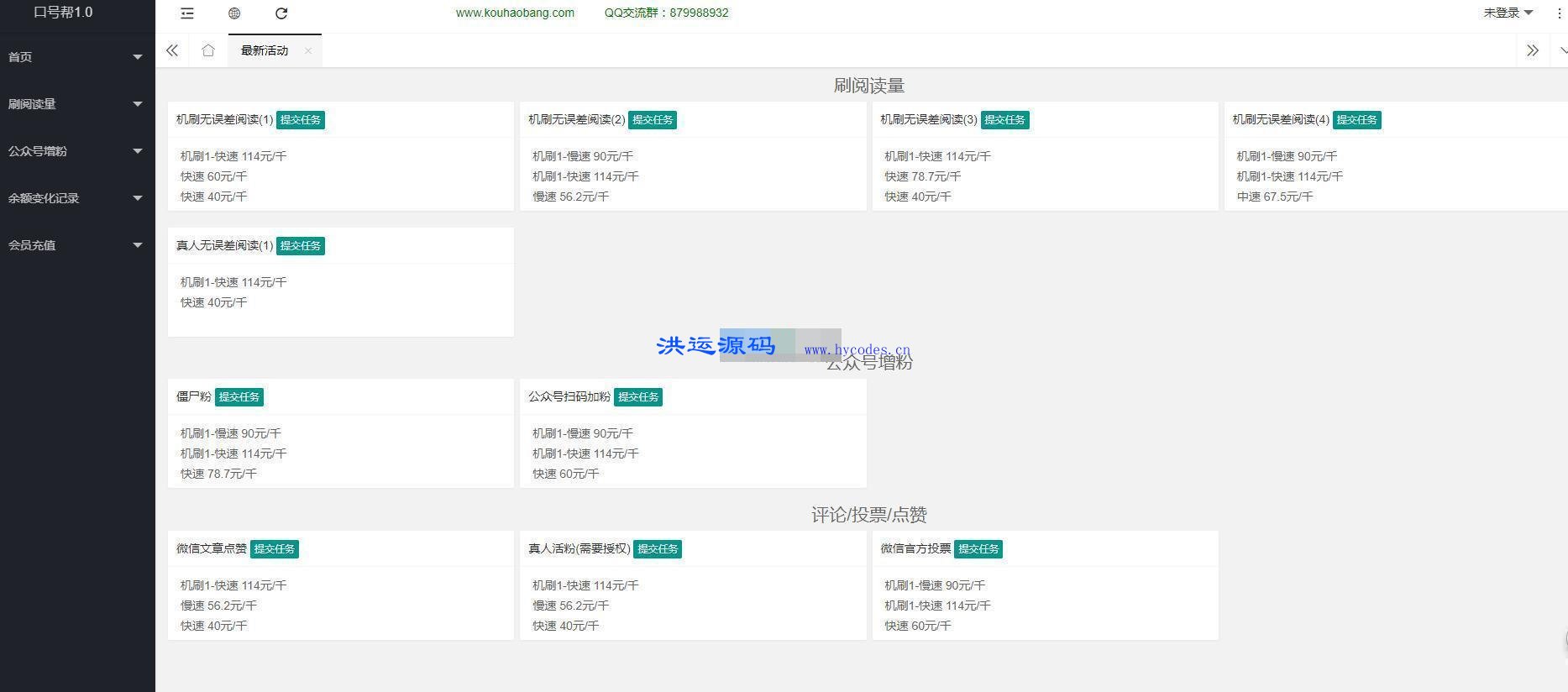
Task: Click 快速 40元/千 in 真人无误差阅读(1) card
Action: pyautogui.click(x=213, y=302)
